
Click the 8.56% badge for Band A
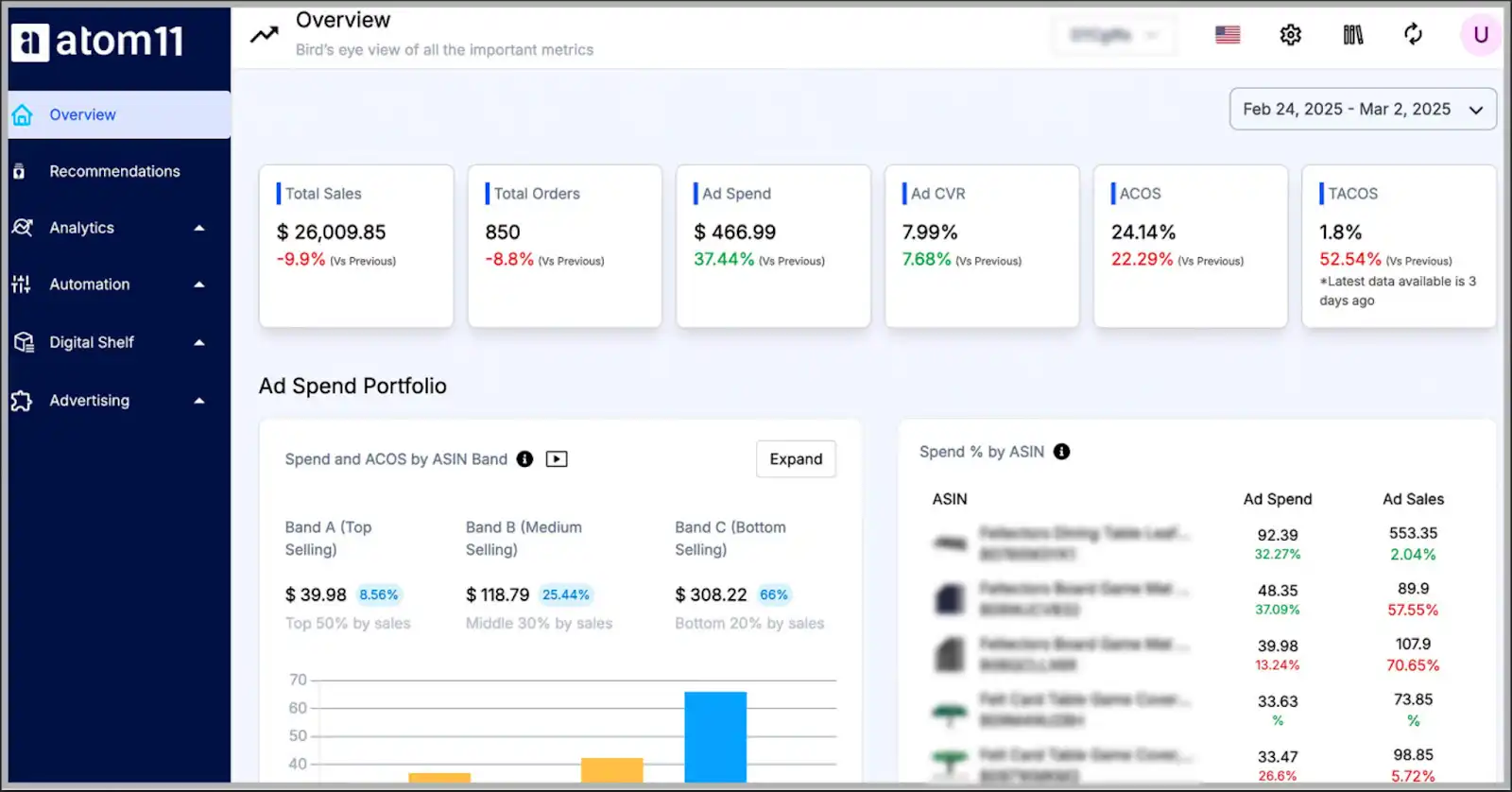(x=378, y=594)
